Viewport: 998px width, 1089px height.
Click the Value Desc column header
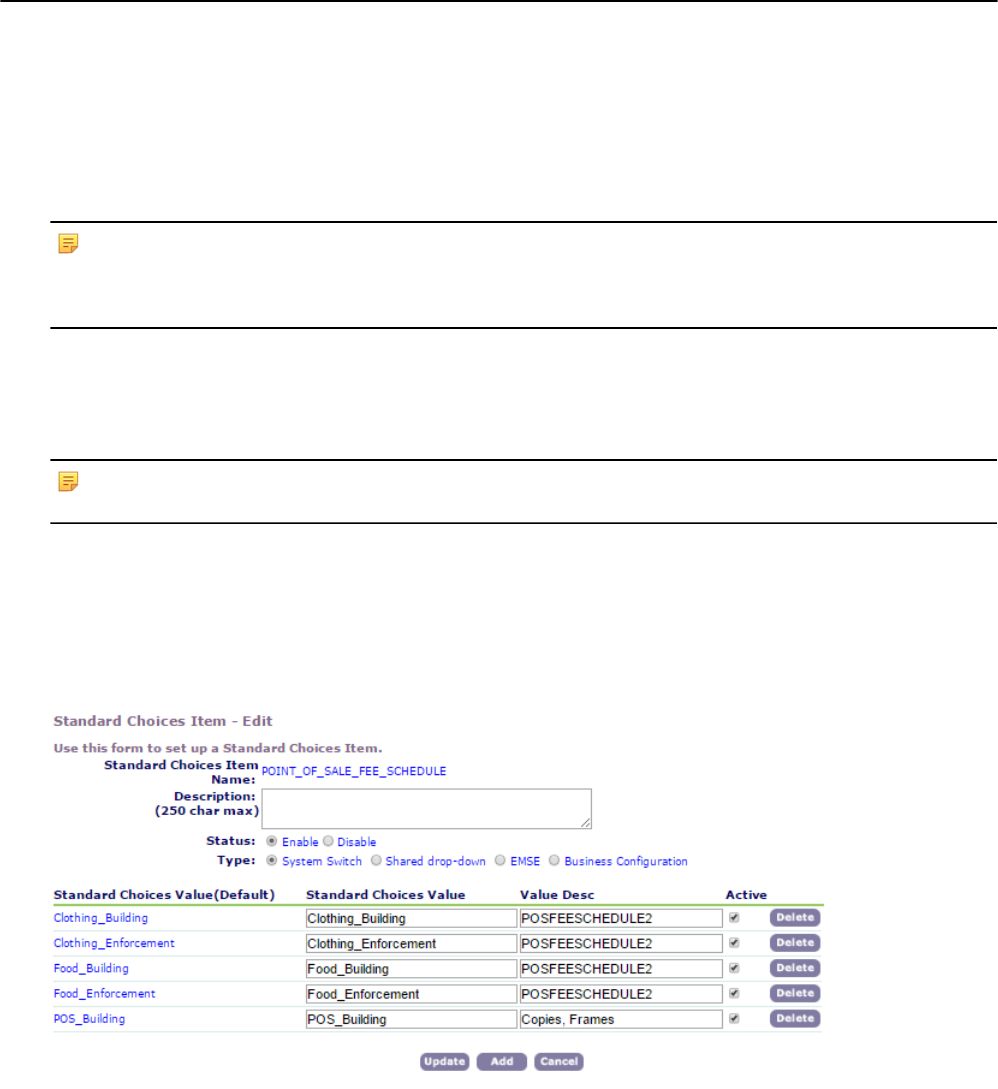click(x=557, y=895)
